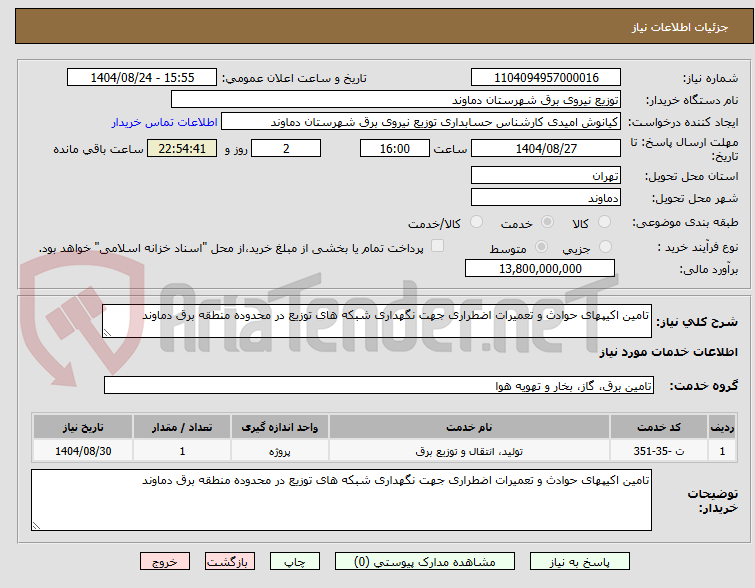Choose the جزیی purchase type radio
The width and height of the screenshot is (755, 588).
[x=605, y=247]
